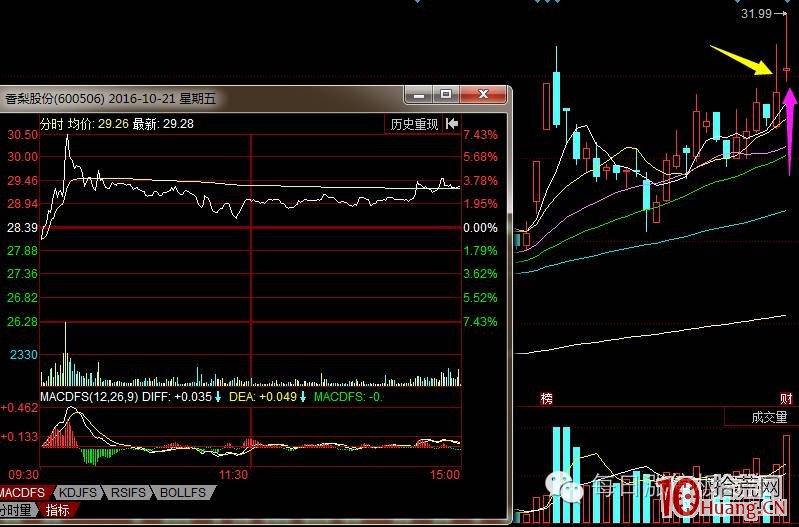799x527 pixels.
Task: Click the 0.00% percentage axis label
Action: click(x=480, y=228)
